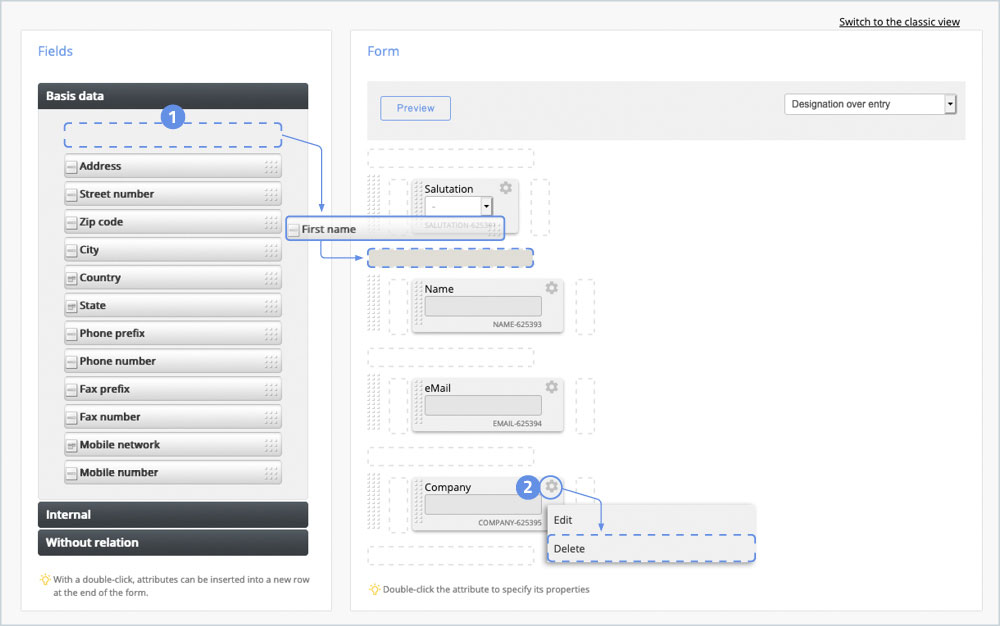Image resolution: width=1000 pixels, height=626 pixels.
Task: Click the Preview button
Action: pyautogui.click(x=415, y=108)
